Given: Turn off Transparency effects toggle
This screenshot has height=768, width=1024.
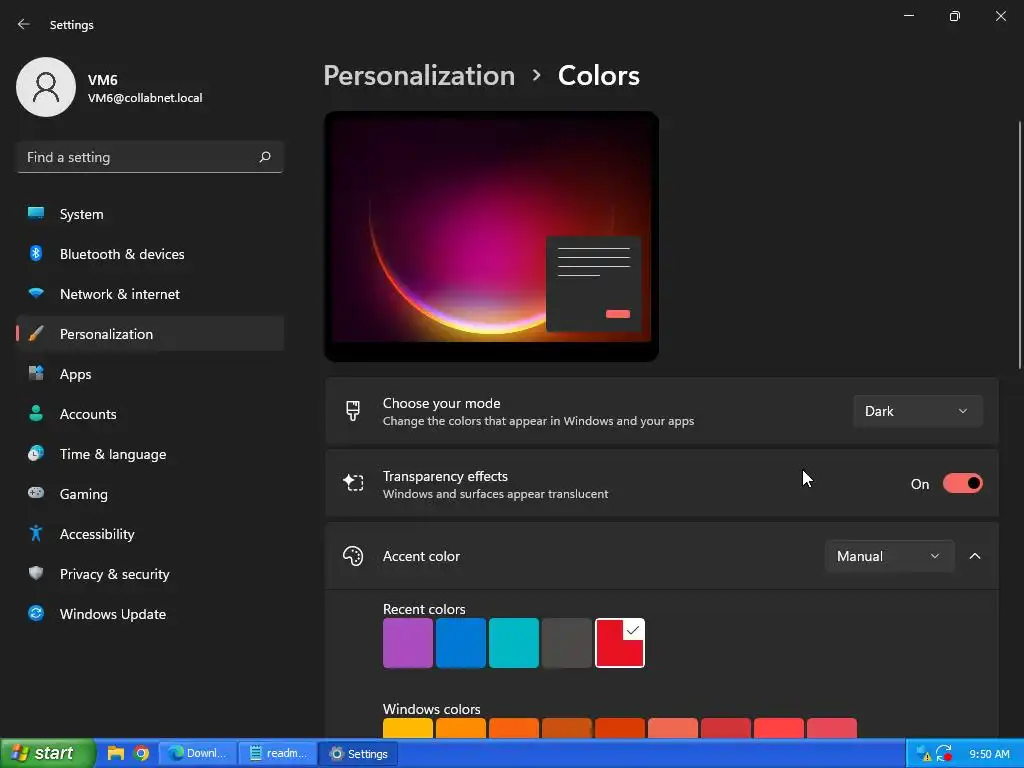Looking at the screenshot, I should (x=962, y=483).
